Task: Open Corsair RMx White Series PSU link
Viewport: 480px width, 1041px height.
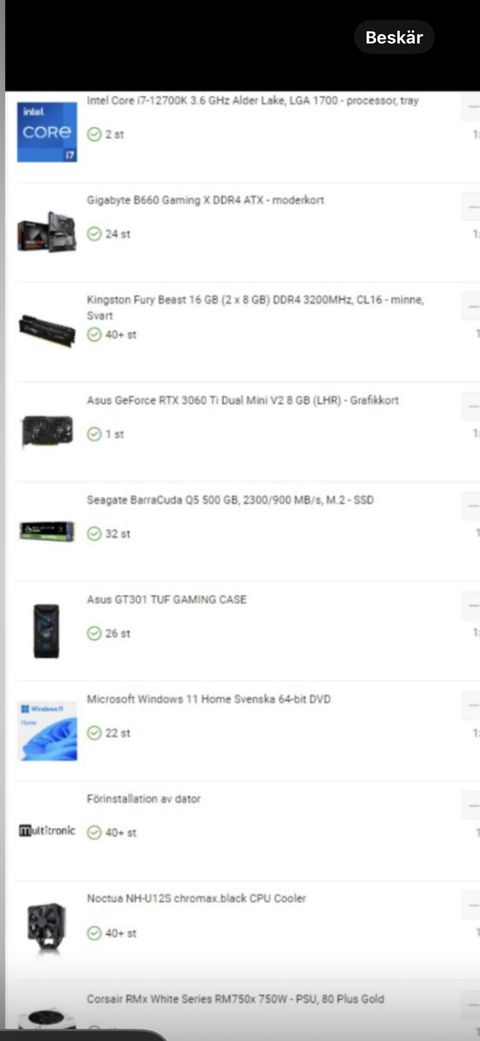Action: 235,999
